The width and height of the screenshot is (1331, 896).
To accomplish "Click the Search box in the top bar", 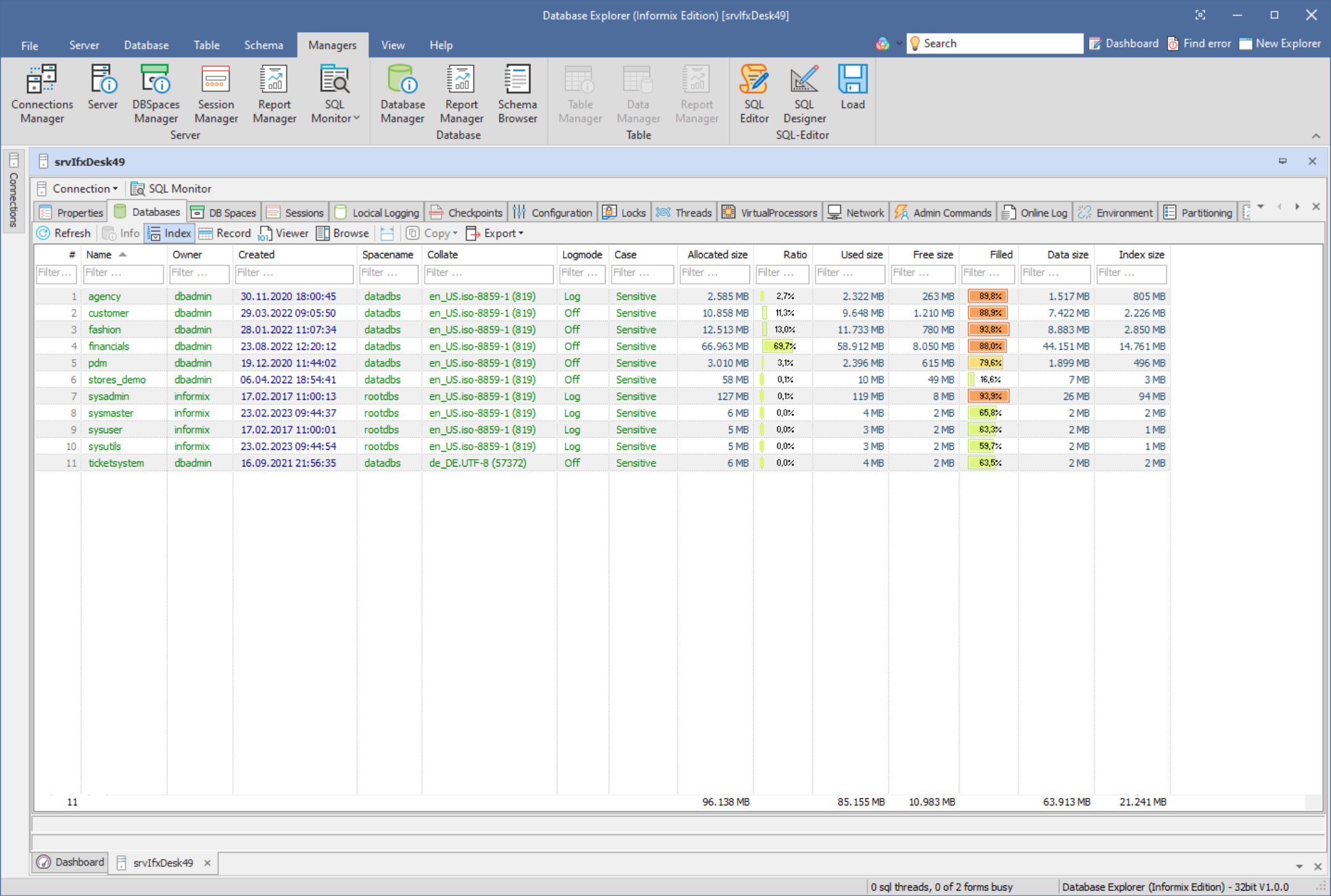I will coord(995,43).
